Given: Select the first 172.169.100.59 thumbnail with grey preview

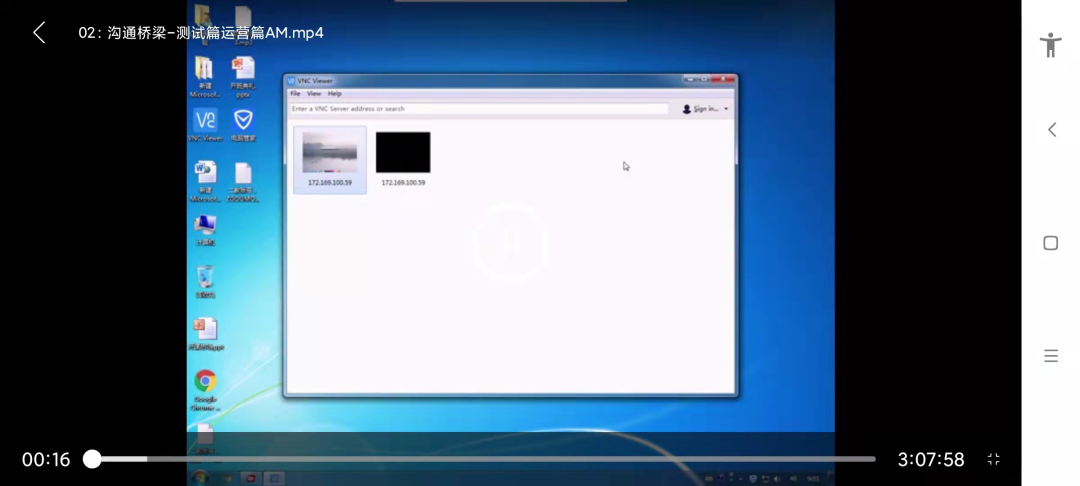Looking at the screenshot, I should point(330,159).
